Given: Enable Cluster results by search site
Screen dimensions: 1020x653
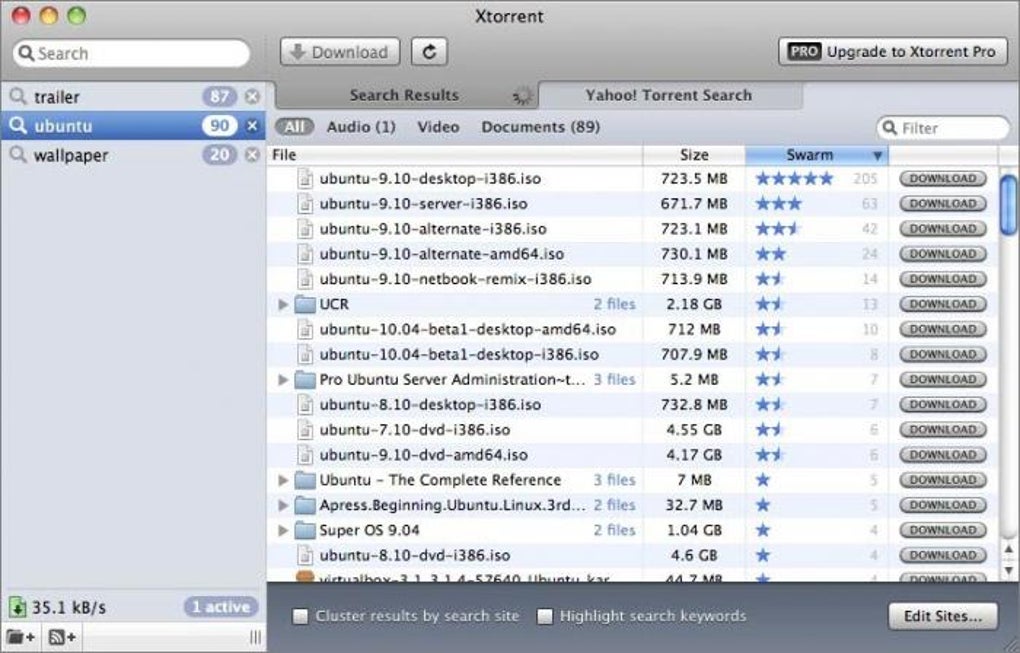Looking at the screenshot, I should pos(300,616).
